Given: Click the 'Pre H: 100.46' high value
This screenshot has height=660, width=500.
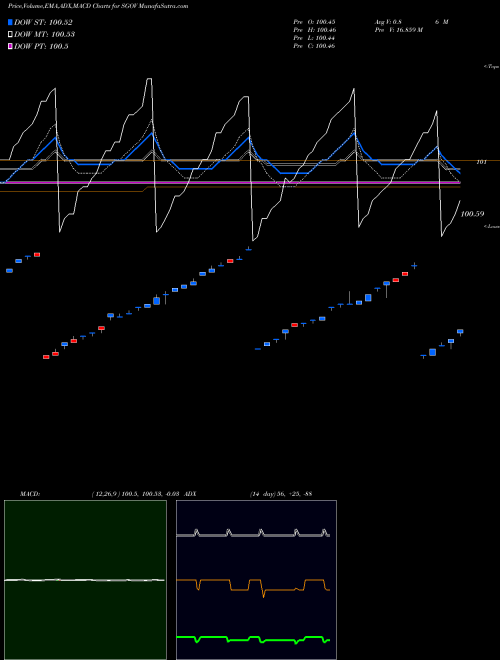Looking at the screenshot, I should pos(314,30).
